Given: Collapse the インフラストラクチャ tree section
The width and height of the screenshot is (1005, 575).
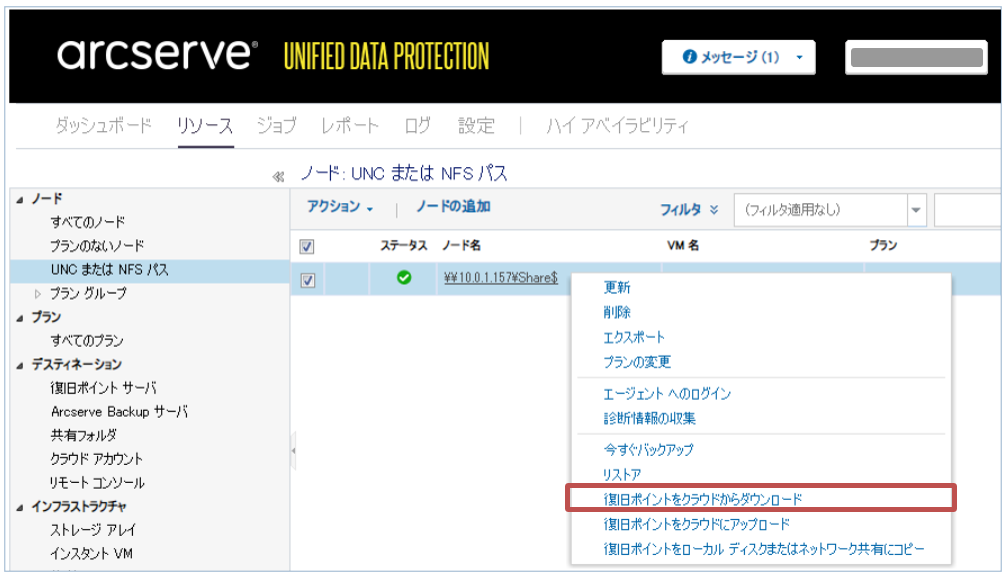Looking at the screenshot, I should point(20,508).
